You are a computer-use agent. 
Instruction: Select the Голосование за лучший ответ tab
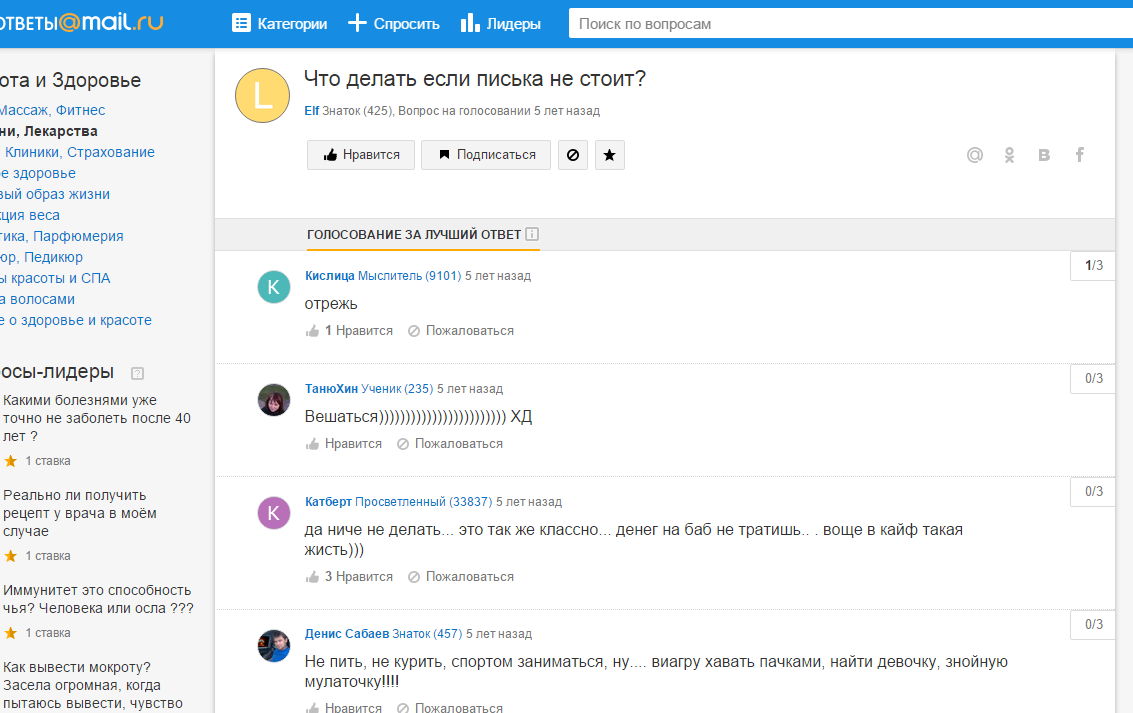(x=414, y=235)
